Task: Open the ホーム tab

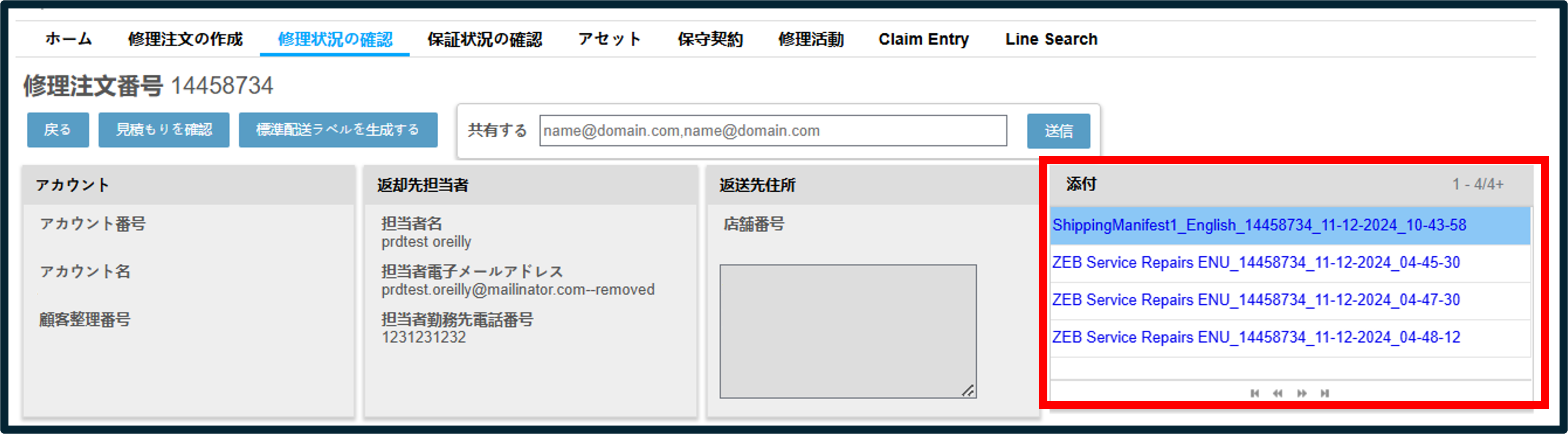Action: pos(68,40)
